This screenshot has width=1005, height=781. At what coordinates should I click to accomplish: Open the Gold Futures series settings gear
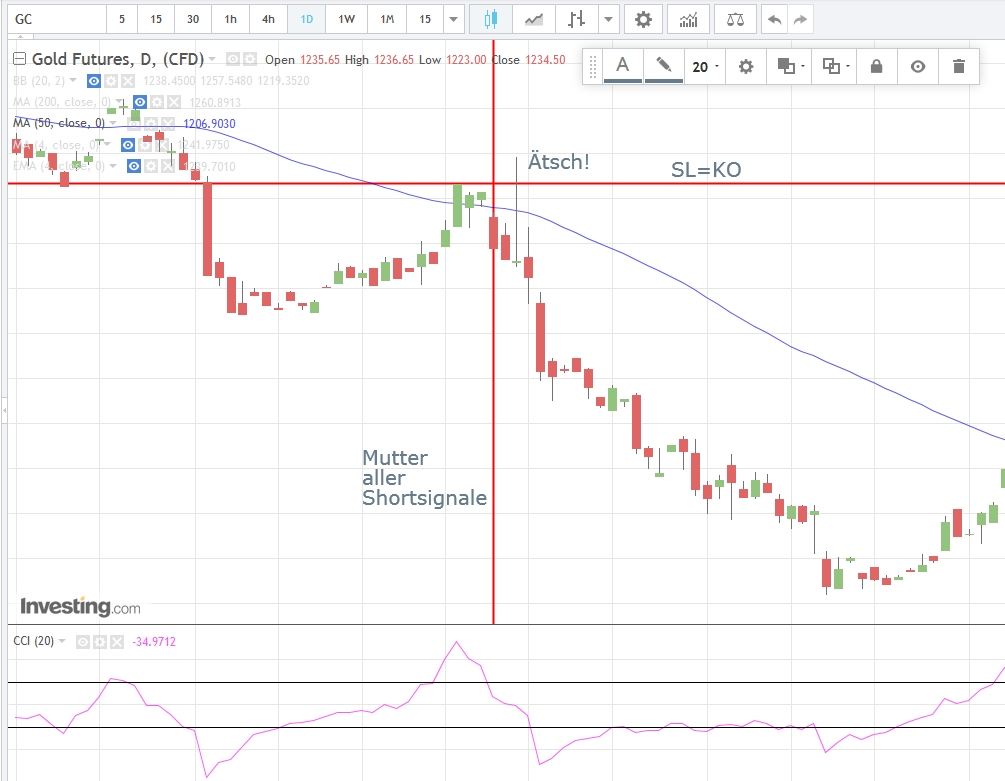click(250, 60)
